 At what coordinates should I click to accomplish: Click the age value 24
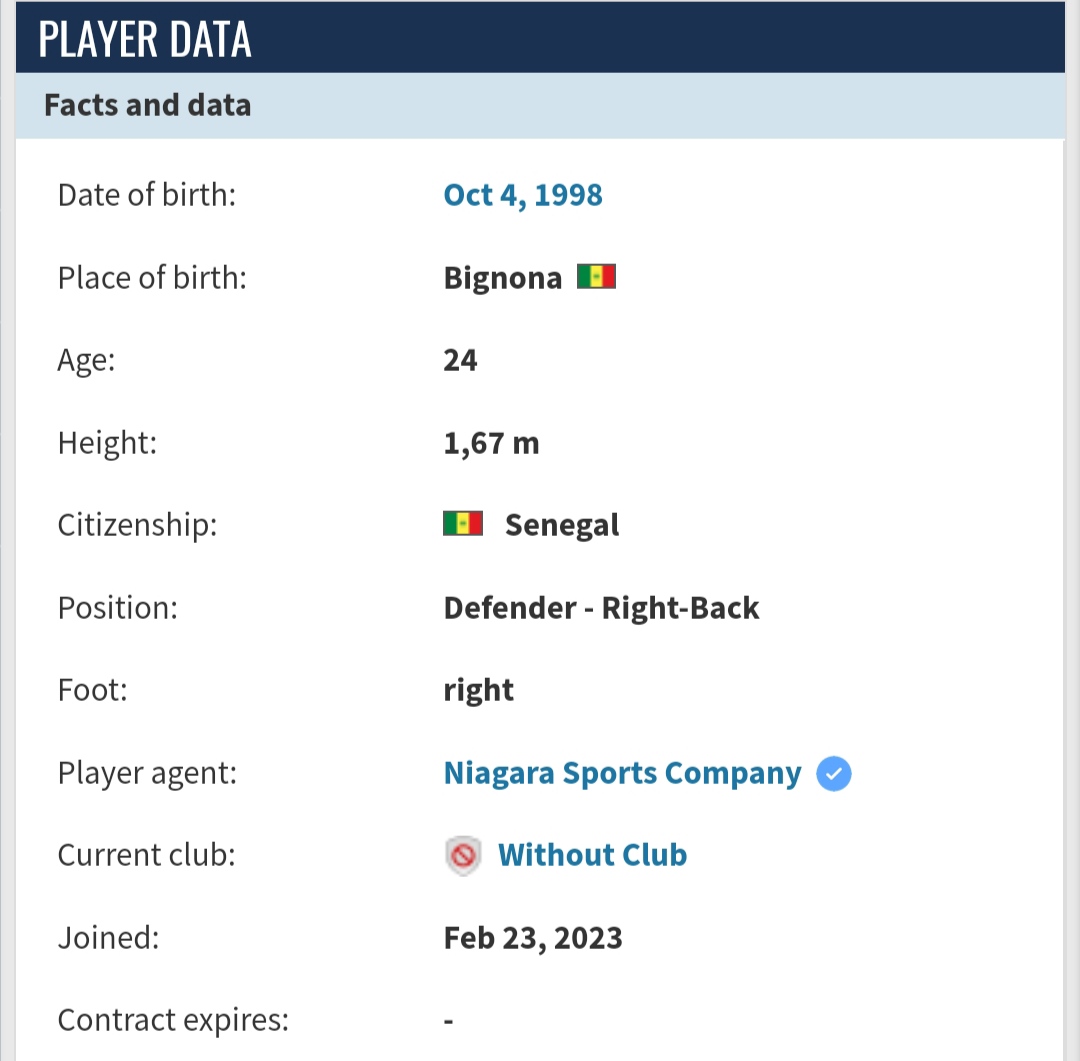(x=460, y=360)
